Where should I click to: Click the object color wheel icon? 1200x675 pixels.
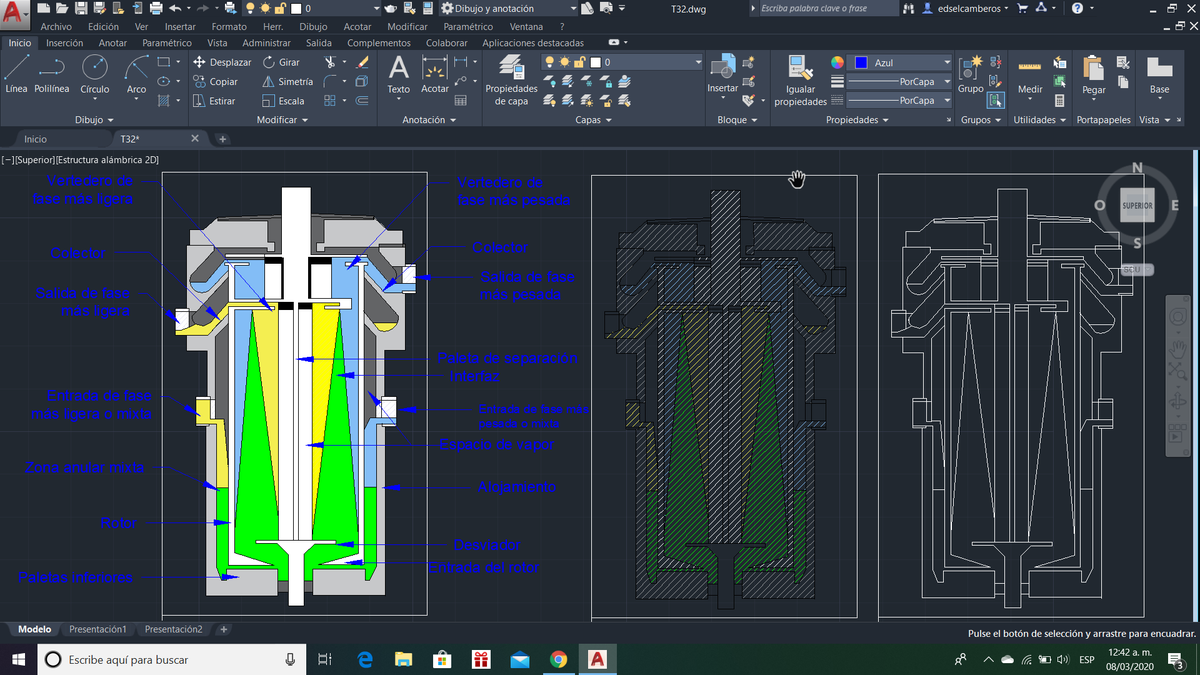[838, 62]
